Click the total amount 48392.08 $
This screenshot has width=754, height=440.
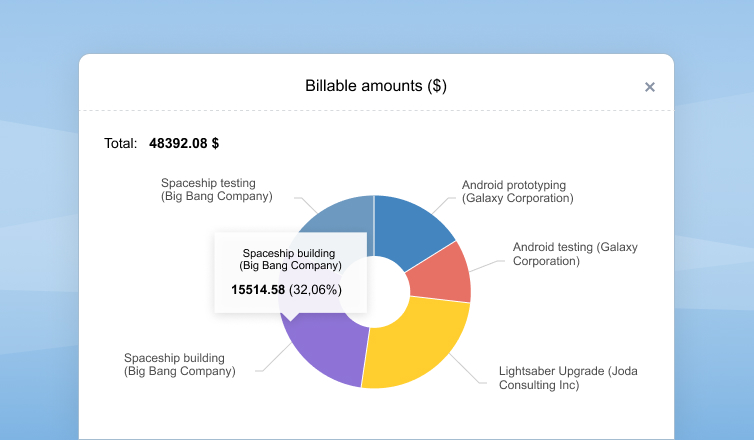click(x=184, y=143)
